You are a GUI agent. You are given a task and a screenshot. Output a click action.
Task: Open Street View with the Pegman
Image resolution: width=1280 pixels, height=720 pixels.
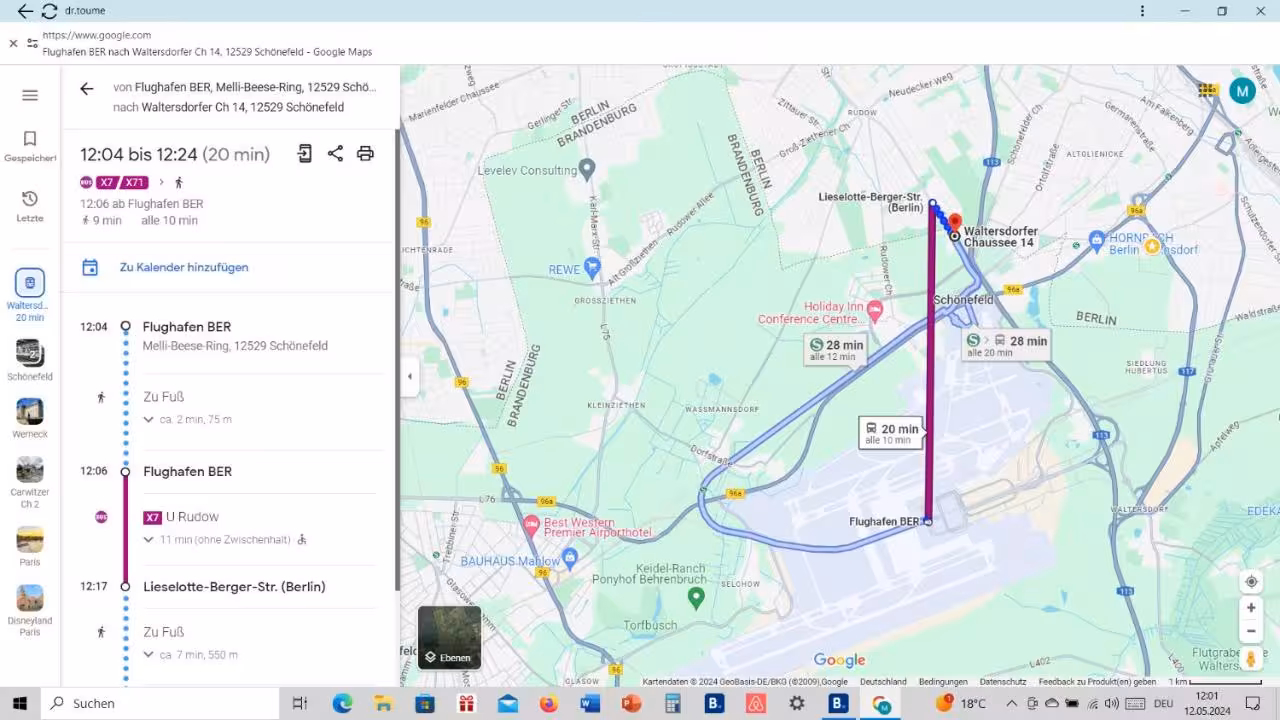tap(1251, 659)
